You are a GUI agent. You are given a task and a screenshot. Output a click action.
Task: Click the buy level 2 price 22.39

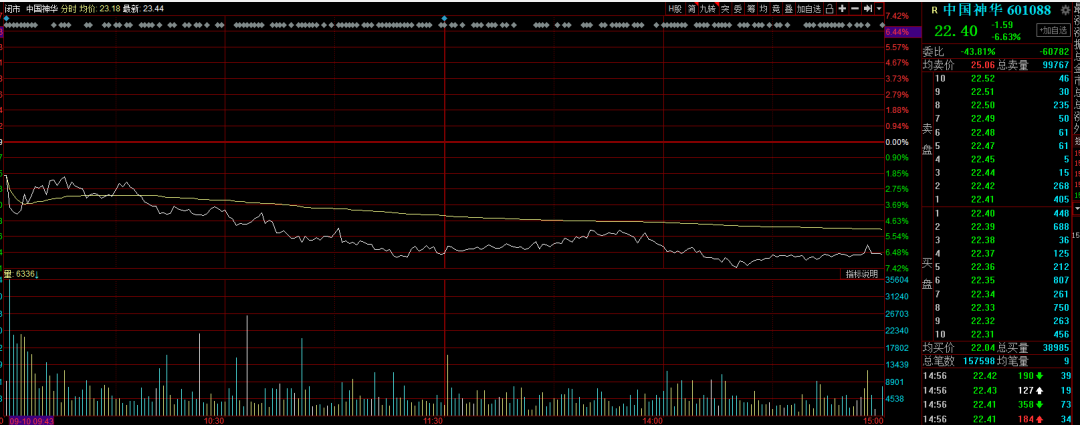tap(982, 227)
